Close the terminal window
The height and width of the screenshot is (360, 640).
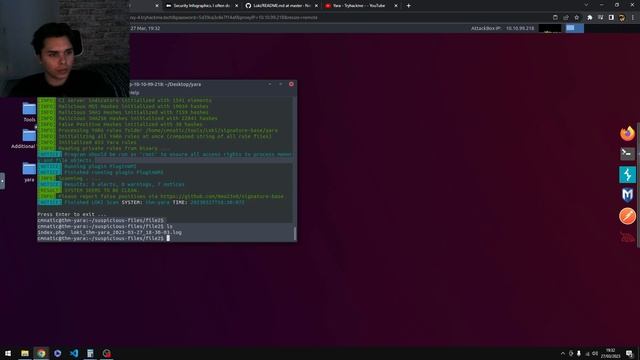point(291,84)
